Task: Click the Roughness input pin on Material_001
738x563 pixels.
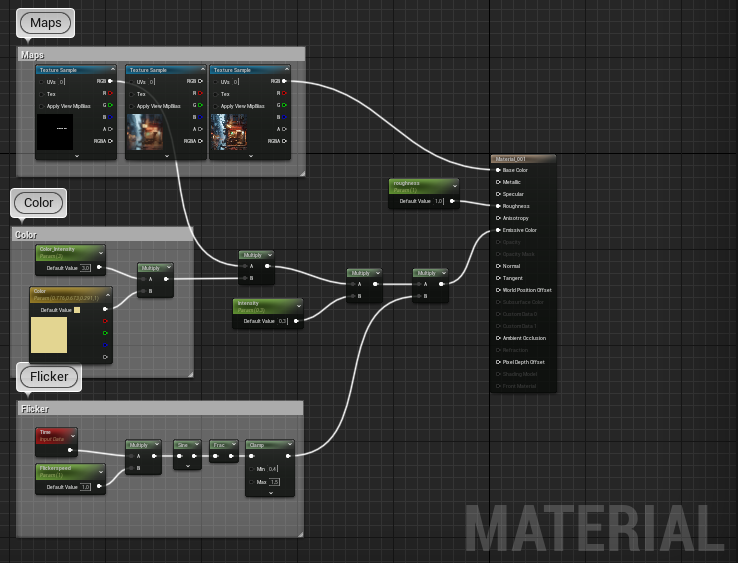Action: coord(498,206)
